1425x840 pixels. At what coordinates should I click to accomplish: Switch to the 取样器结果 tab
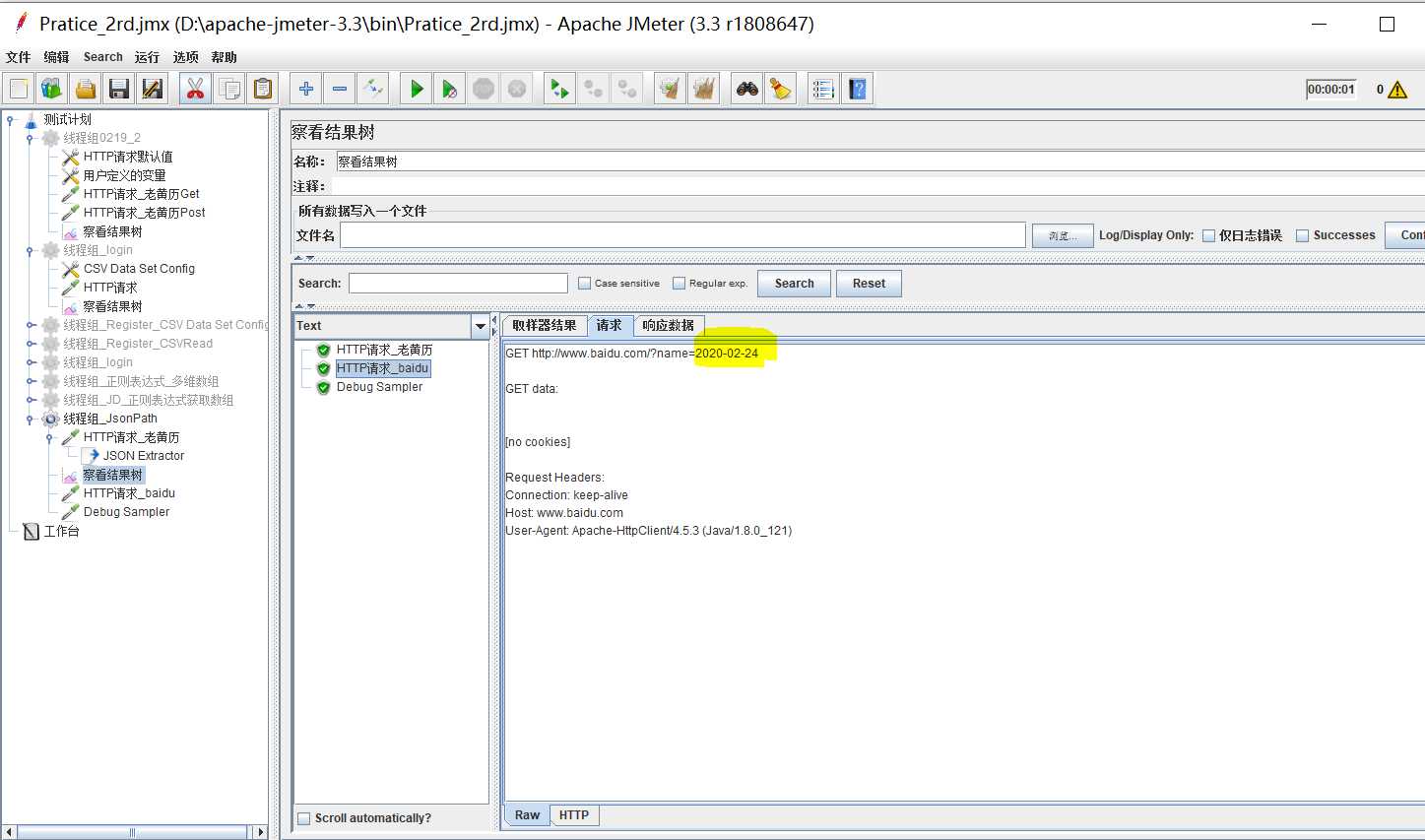pyautogui.click(x=545, y=326)
